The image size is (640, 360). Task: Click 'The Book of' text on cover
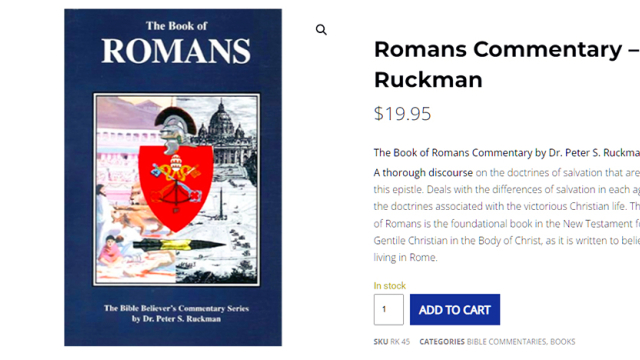tap(177, 26)
